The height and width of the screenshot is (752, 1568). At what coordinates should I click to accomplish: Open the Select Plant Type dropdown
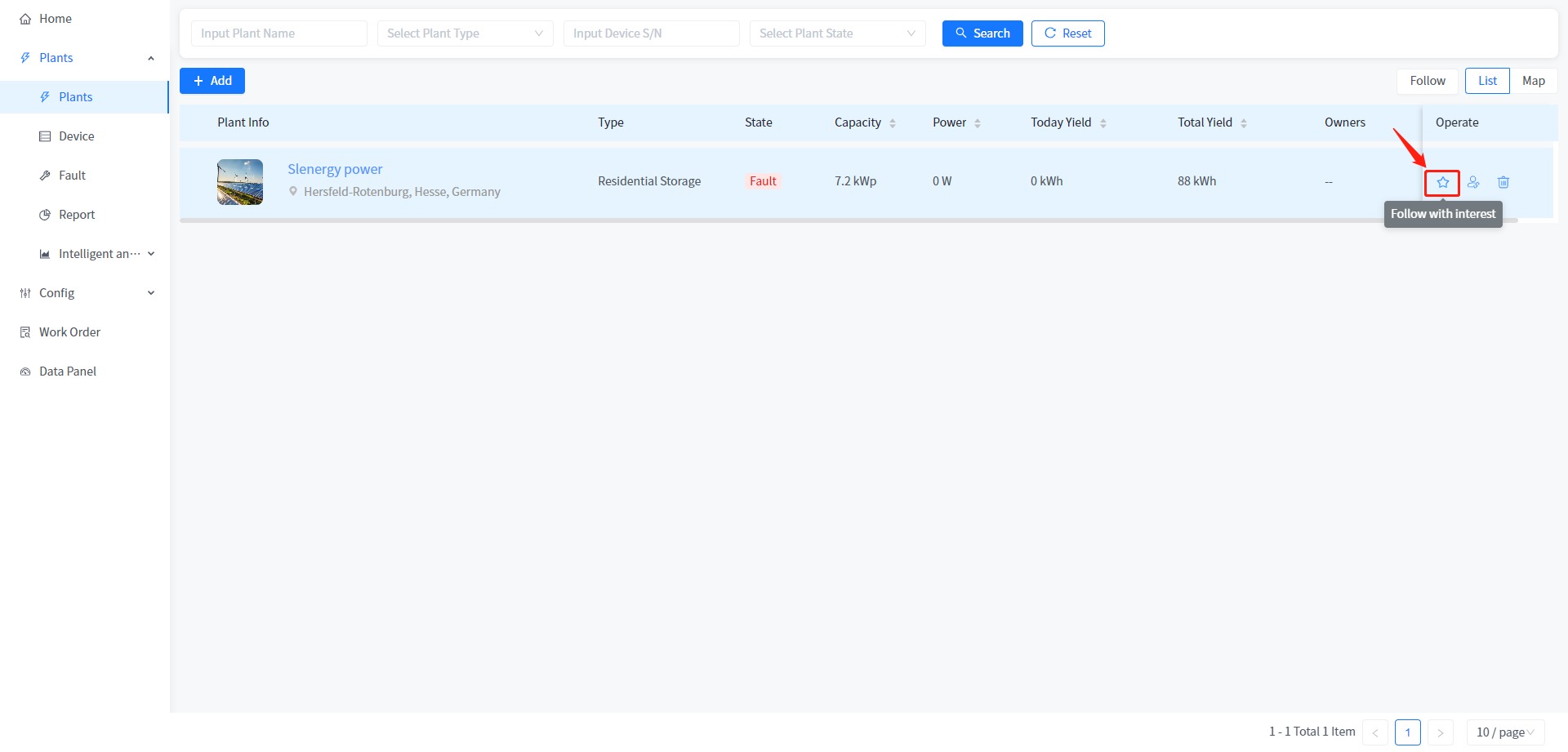click(465, 33)
